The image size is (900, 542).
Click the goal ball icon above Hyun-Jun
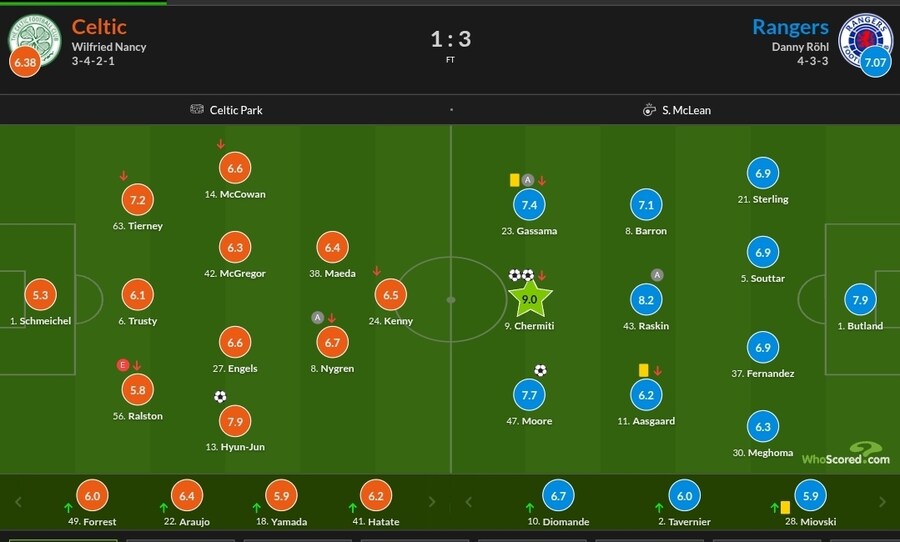click(220, 396)
